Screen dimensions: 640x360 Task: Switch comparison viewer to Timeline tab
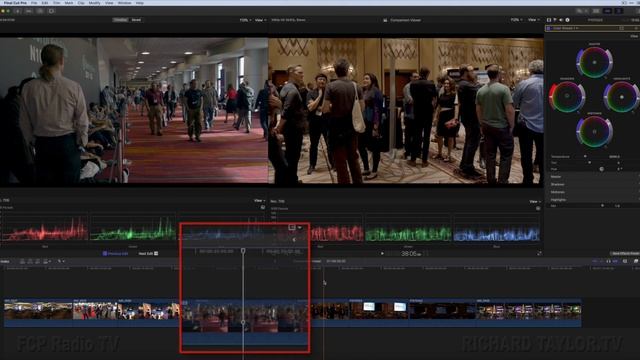pos(120,20)
